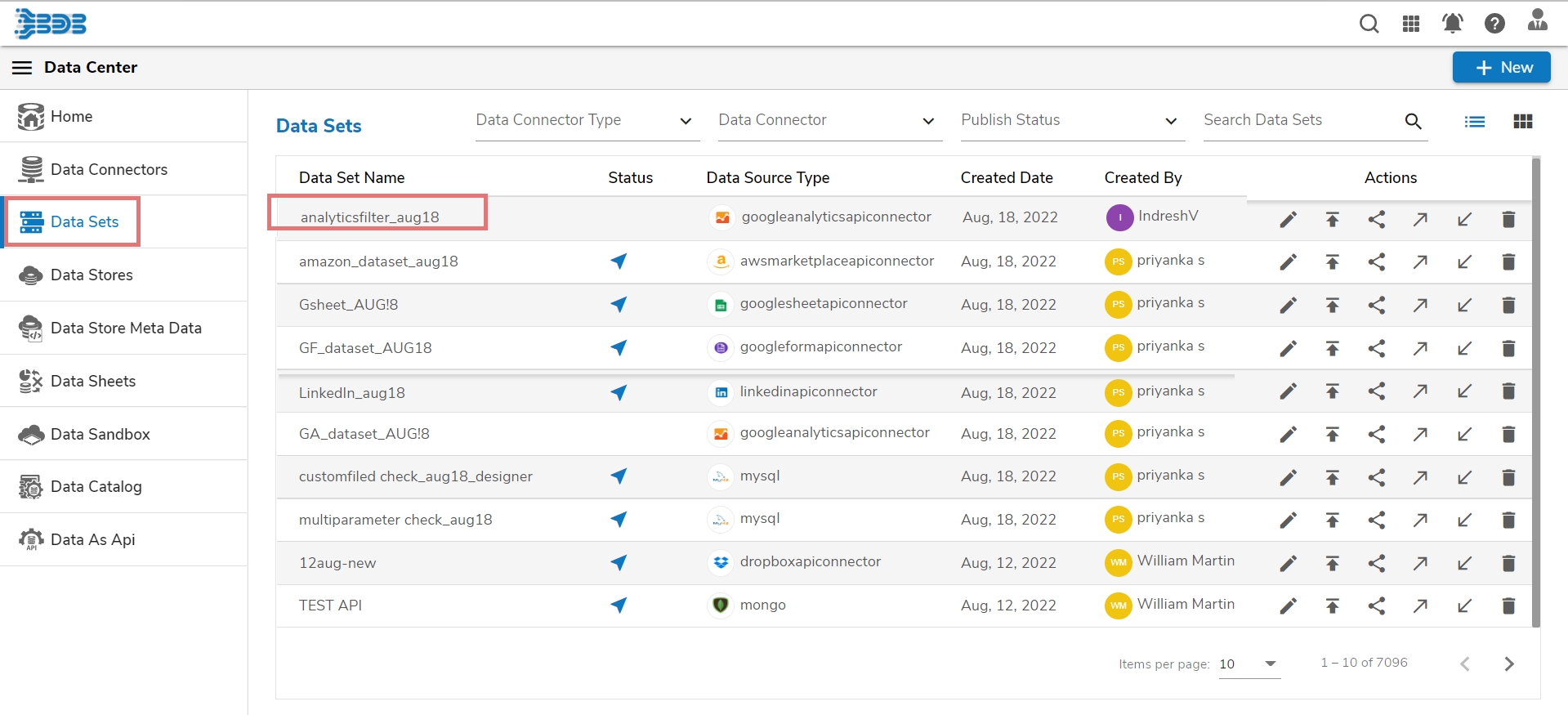Open the notifications bell icon
Viewport: 1568px width, 715px height.
click(x=1452, y=24)
